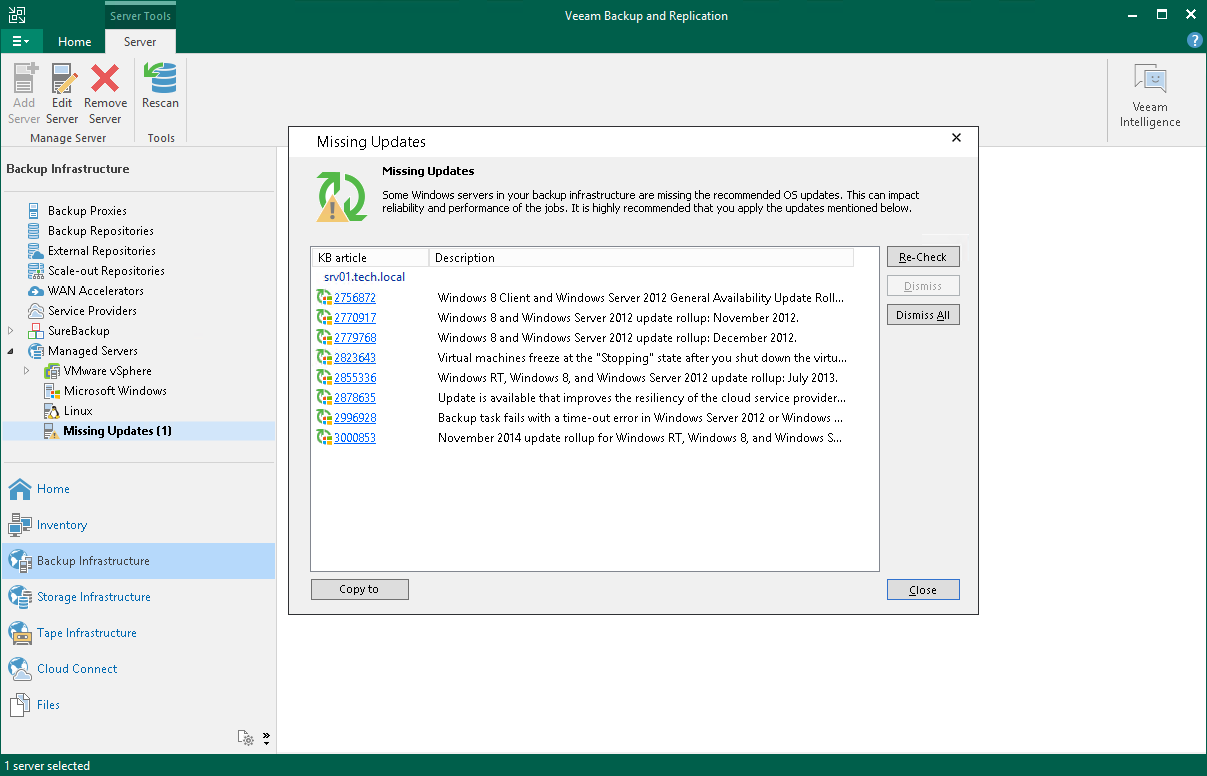Click the Veeam application icon in title bar
This screenshot has width=1207, height=776.
17,15
